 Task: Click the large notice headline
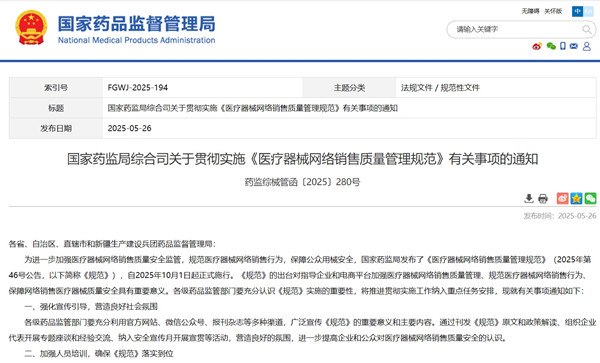303,159
